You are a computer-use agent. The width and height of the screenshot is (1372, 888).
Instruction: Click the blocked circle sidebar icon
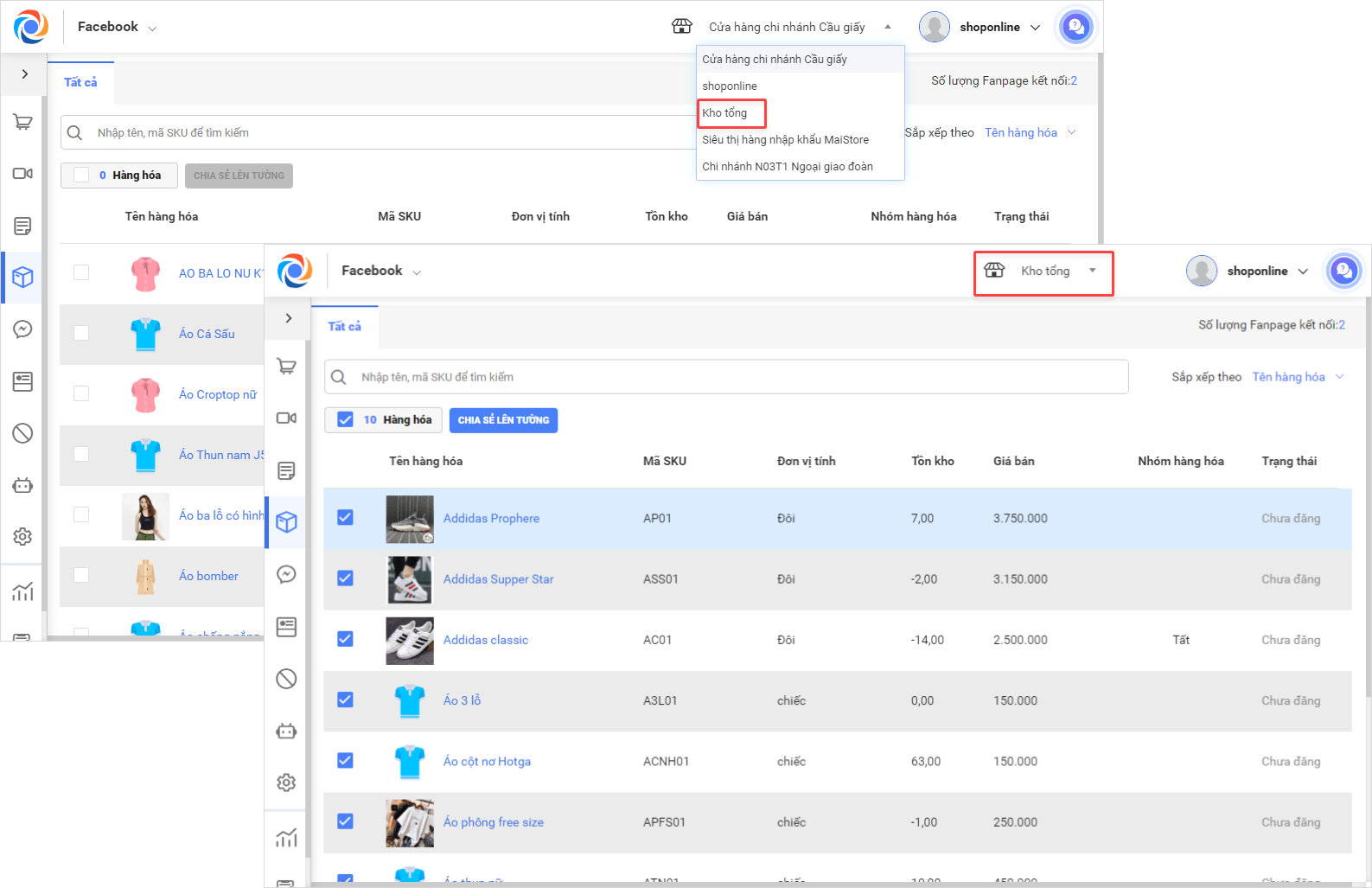tap(286, 679)
